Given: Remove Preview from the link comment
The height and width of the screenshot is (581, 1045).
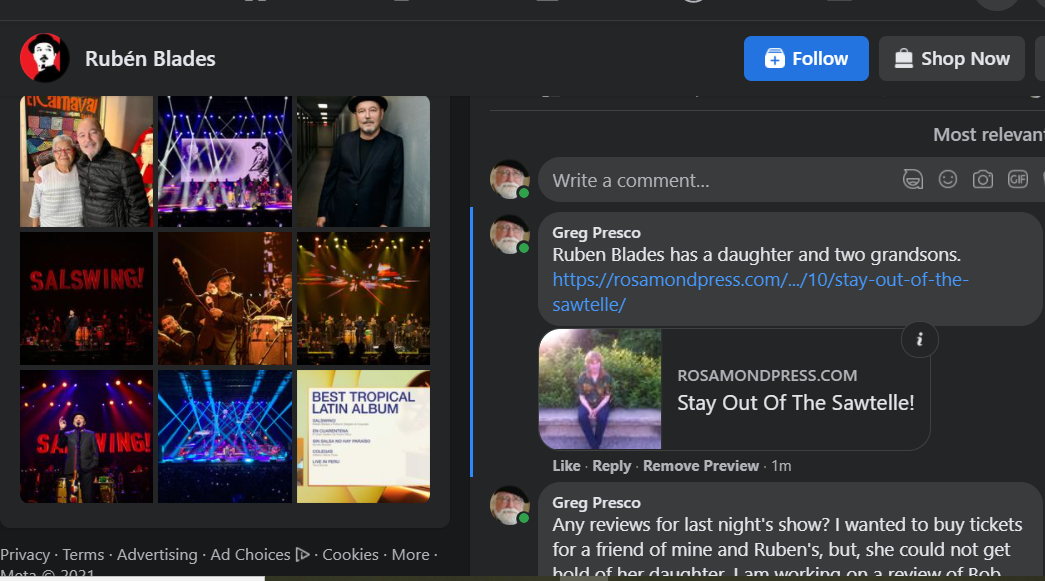Looking at the screenshot, I should point(700,465).
